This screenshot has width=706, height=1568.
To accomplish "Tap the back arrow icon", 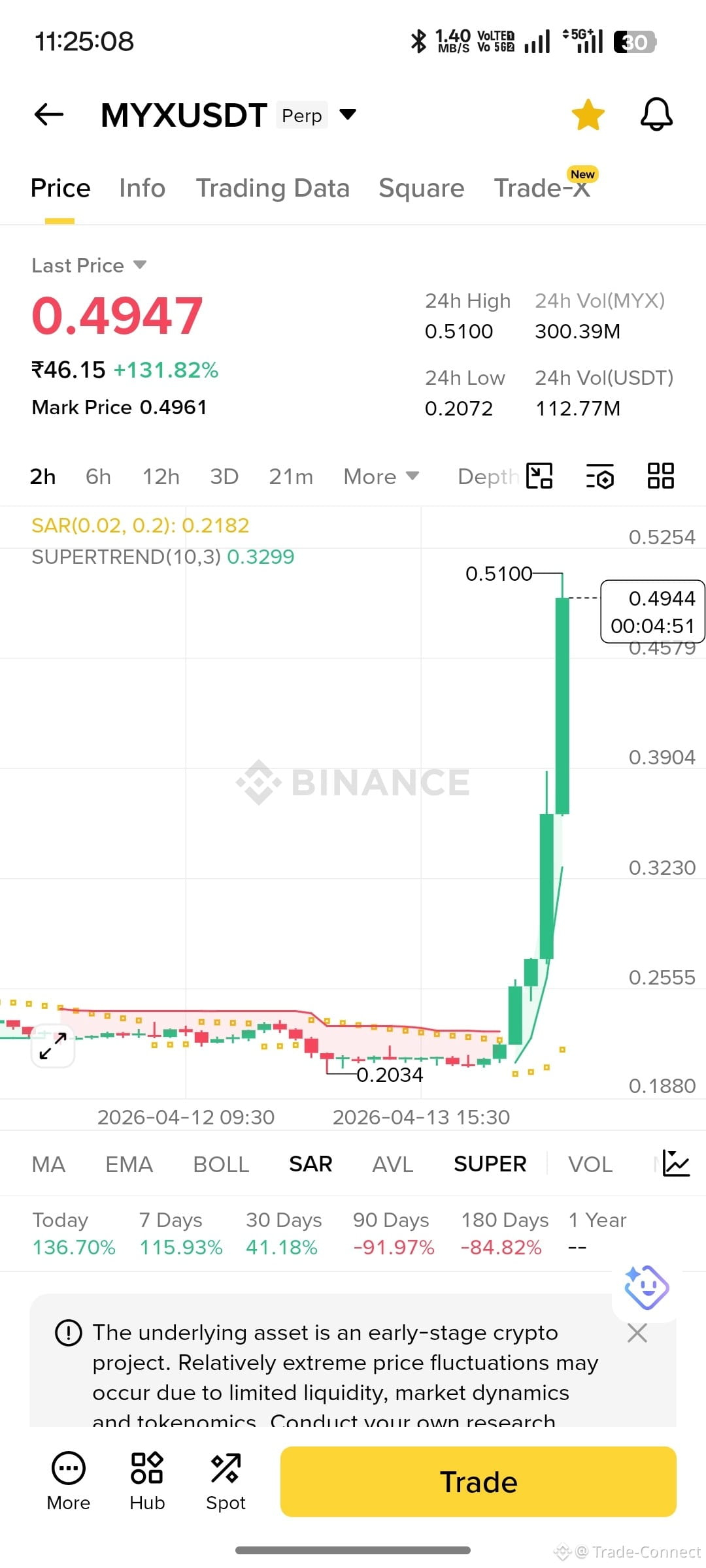I will pyautogui.click(x=49, y=114).
